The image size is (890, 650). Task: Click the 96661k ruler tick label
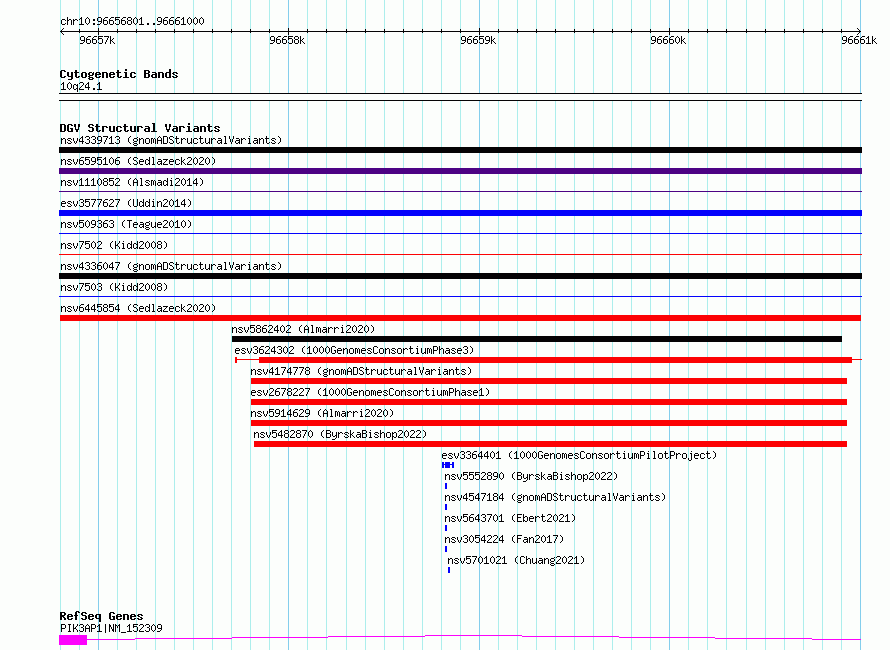859,40
